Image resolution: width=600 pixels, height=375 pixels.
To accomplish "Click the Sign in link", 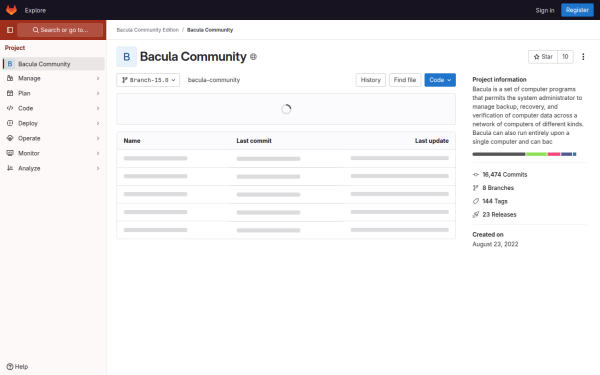I will (x=545, y=10).
